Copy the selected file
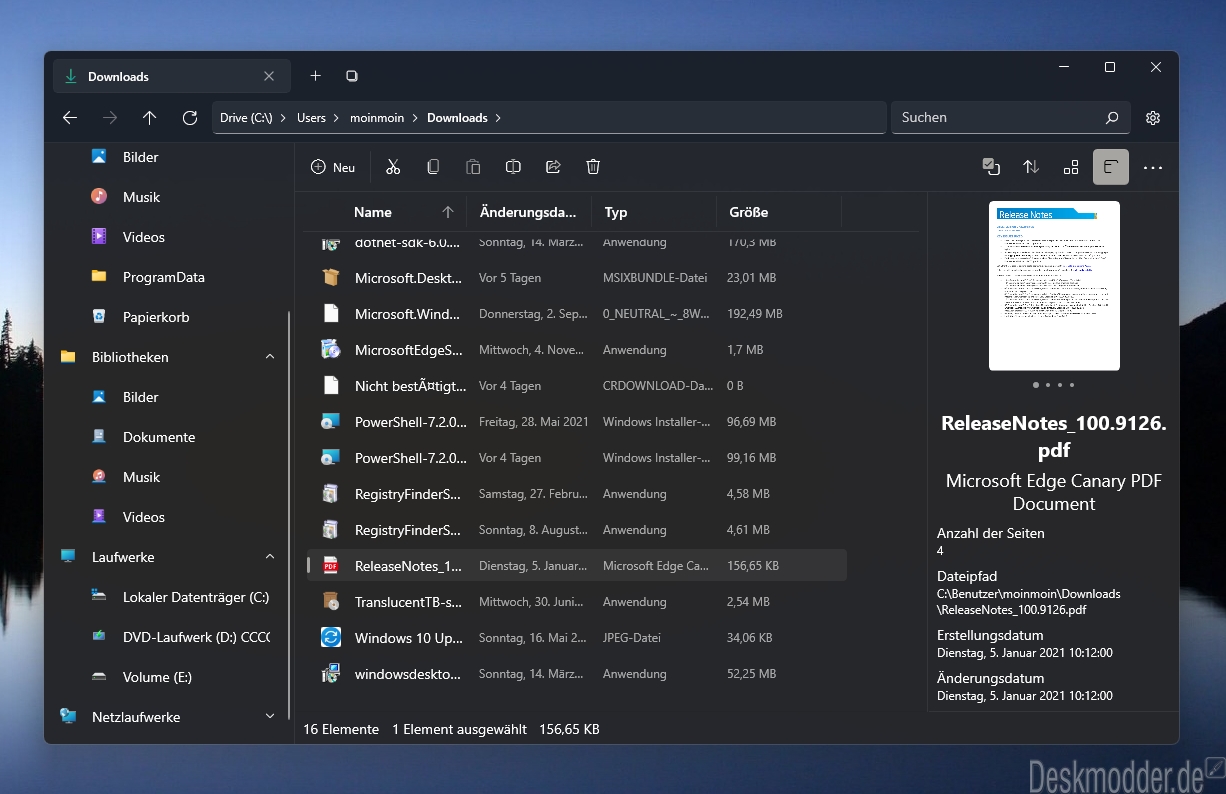1226x794 pixels. coord(433,167)
